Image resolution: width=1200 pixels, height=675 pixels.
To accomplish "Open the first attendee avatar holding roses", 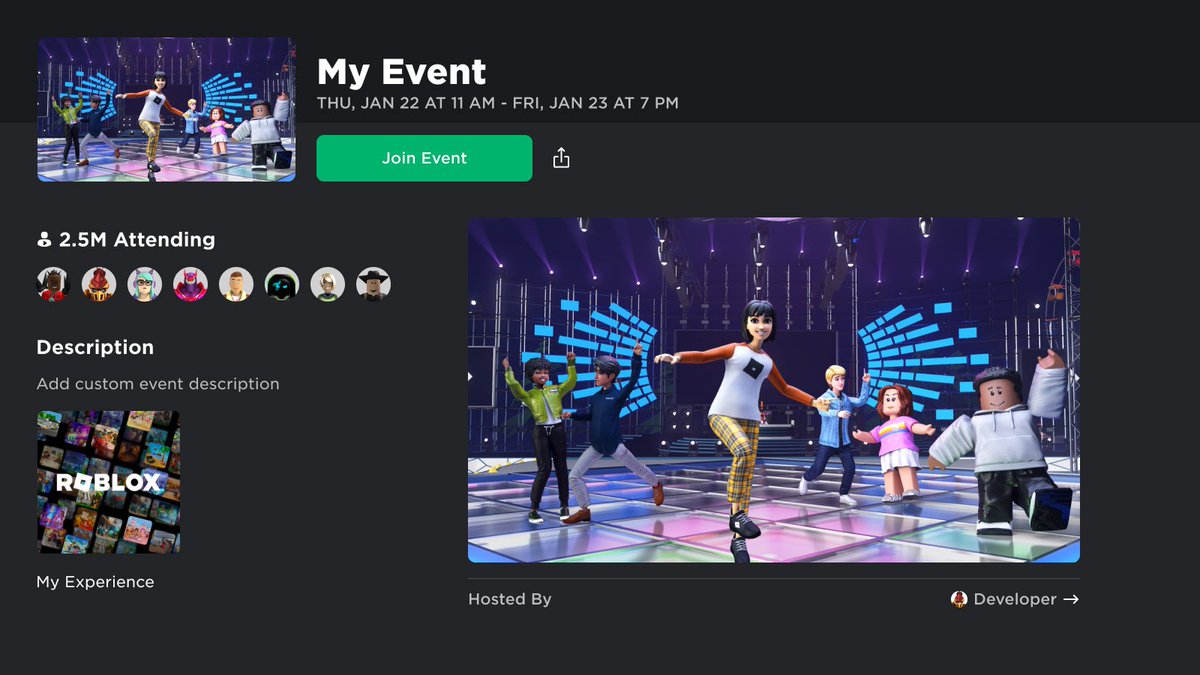I will tap(53, 283).
